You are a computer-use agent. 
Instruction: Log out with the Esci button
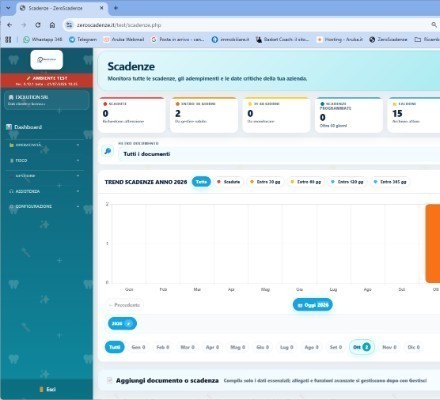click(47, 389)
